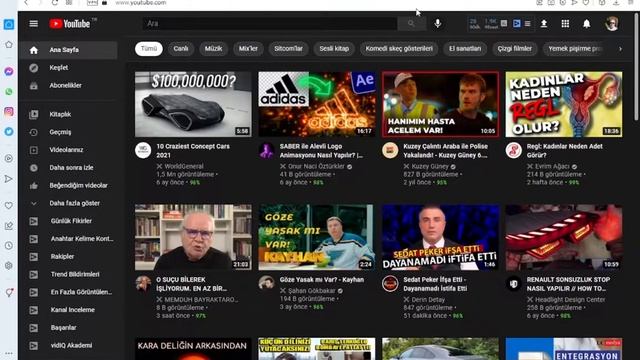
Task: Open 'Daha sonra izle' playlist
Action: click(x=69, y=168)
